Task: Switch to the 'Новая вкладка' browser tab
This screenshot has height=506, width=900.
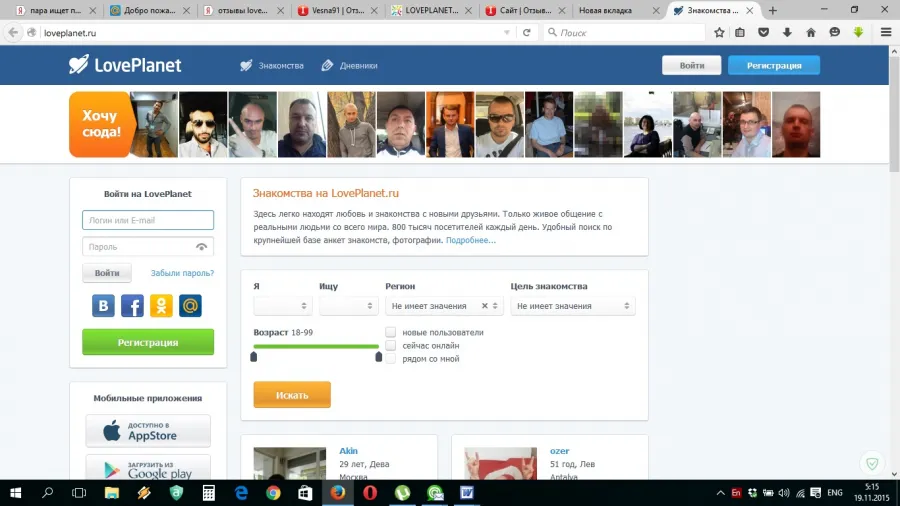Action: (605, 10)
